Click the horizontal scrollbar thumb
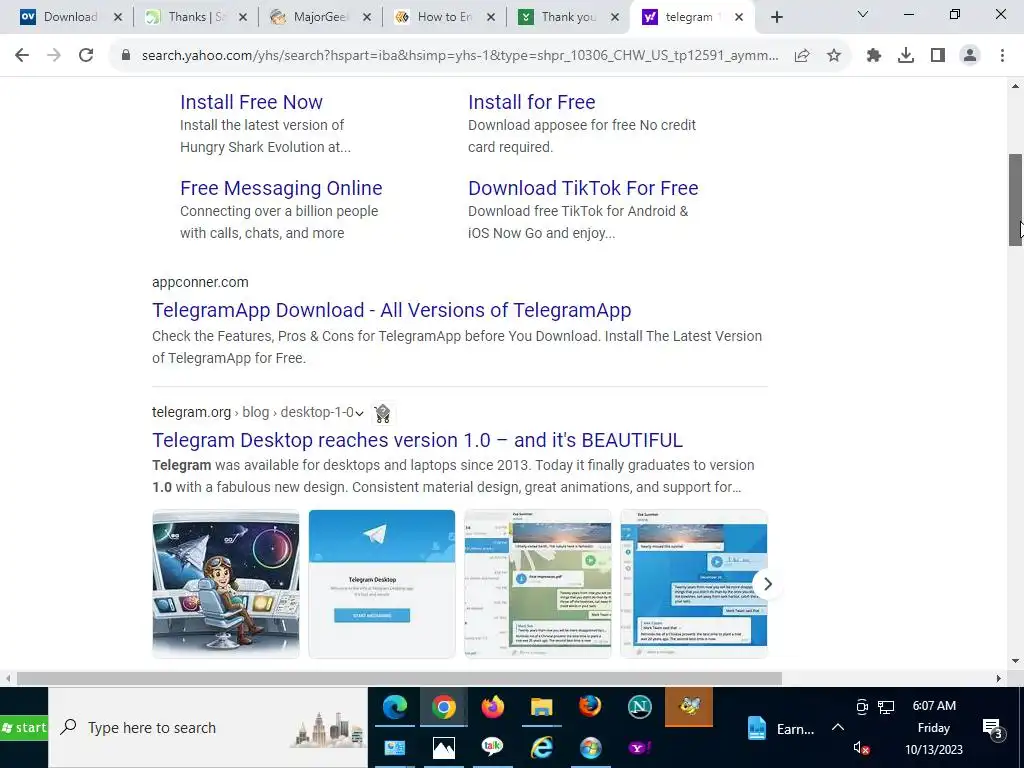The width and height of the screenshot is (1024, 768). pyautogui.click(x=399, y=679)
